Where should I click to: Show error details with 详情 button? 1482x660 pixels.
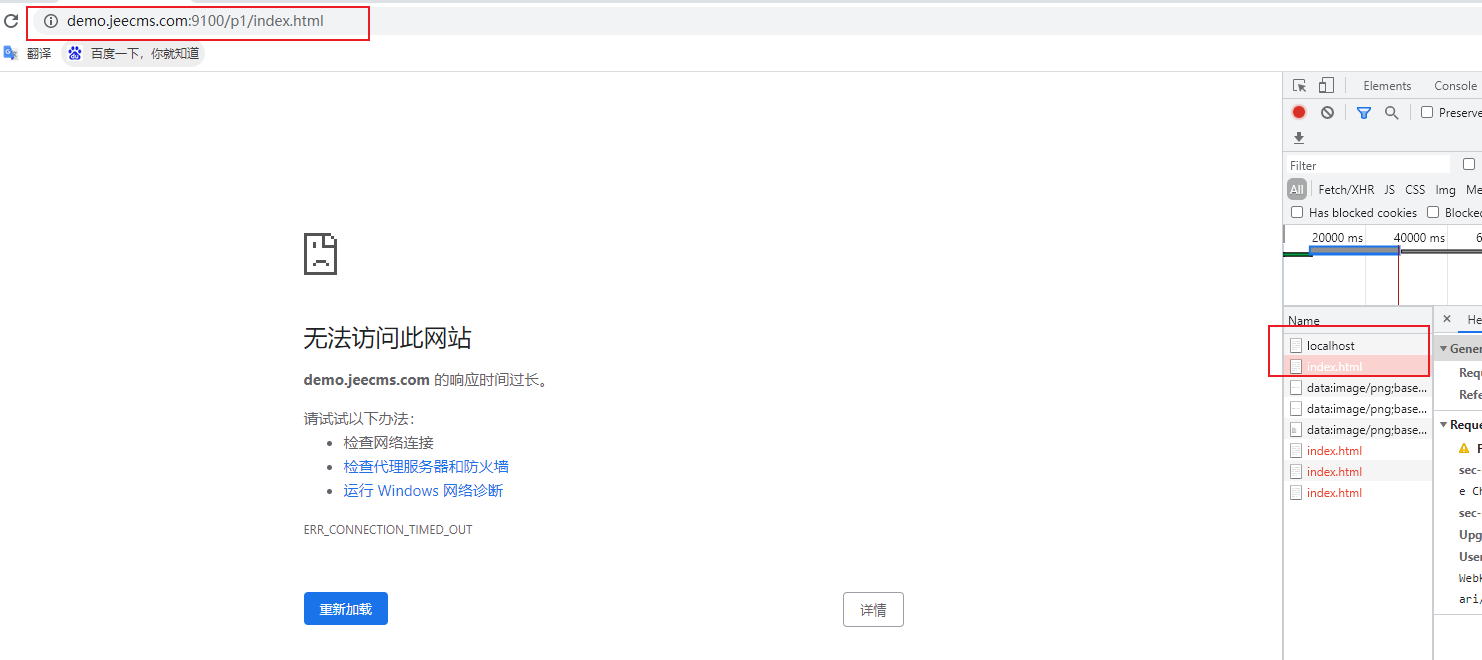[x=873, y=609]
